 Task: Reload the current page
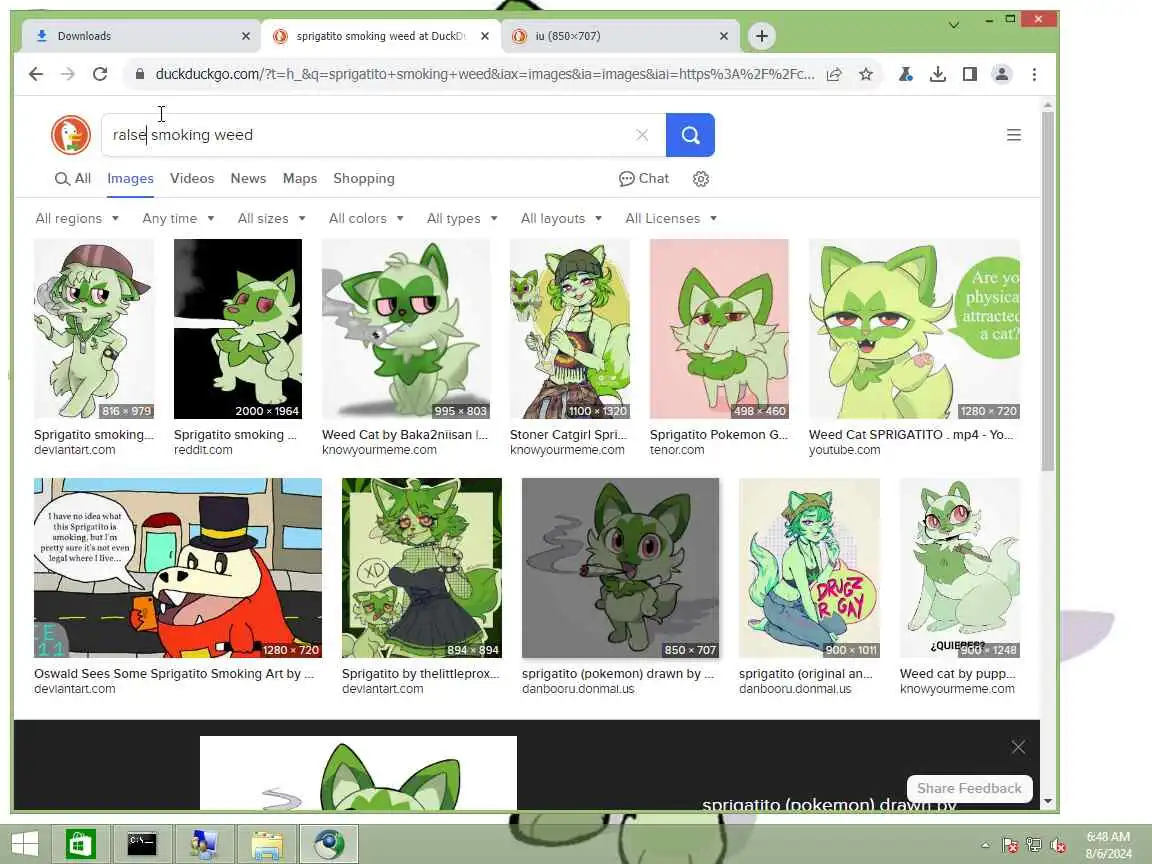[x=100, y=74]
